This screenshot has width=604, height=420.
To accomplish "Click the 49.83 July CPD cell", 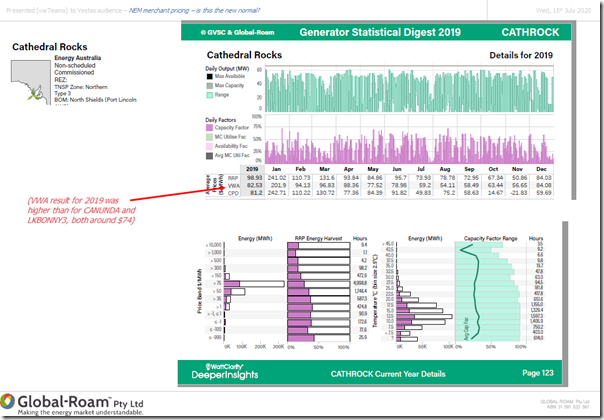I will tap(423, 193).
